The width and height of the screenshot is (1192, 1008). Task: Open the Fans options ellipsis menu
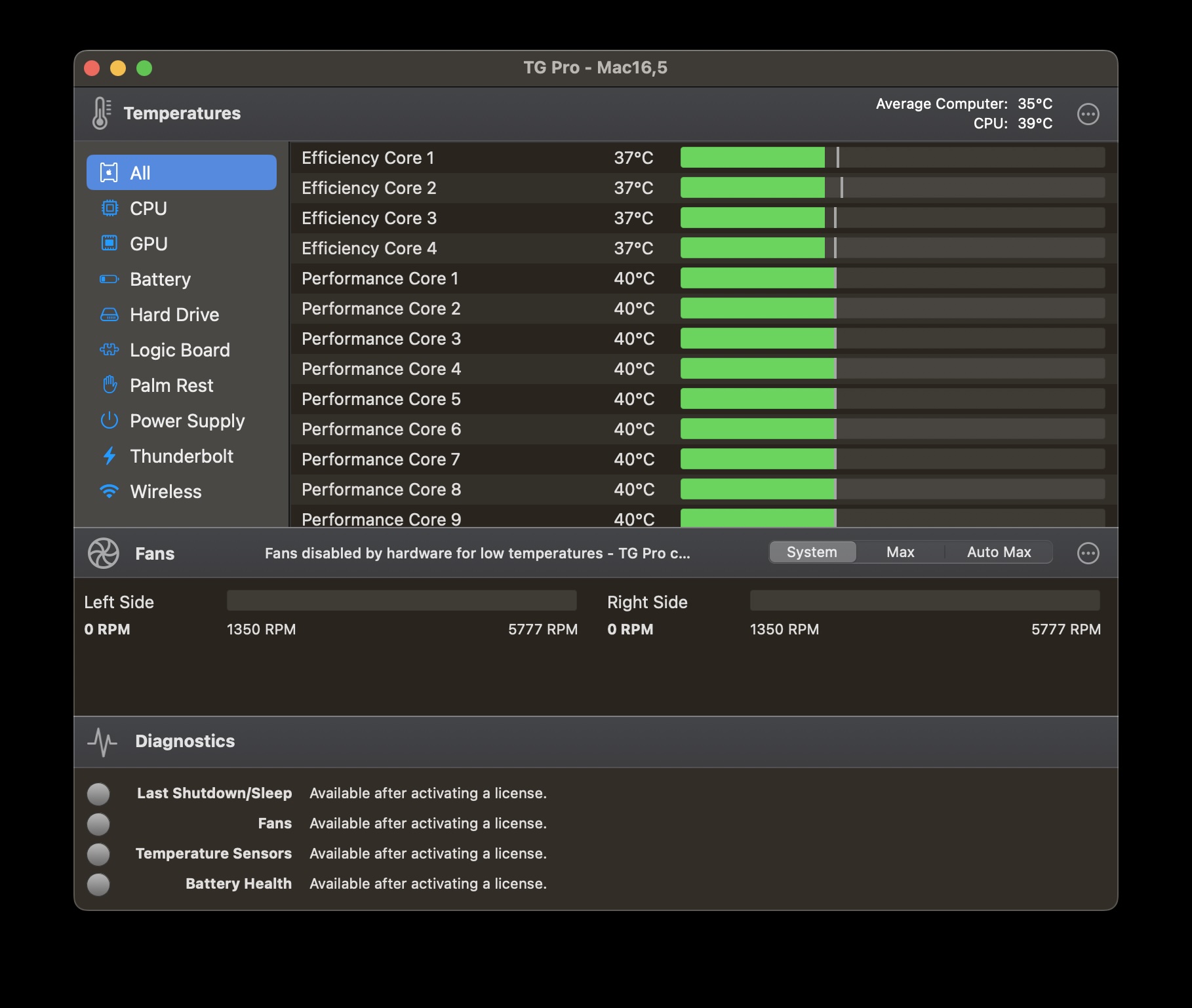pyautogui.click(x=1088, y=553)
